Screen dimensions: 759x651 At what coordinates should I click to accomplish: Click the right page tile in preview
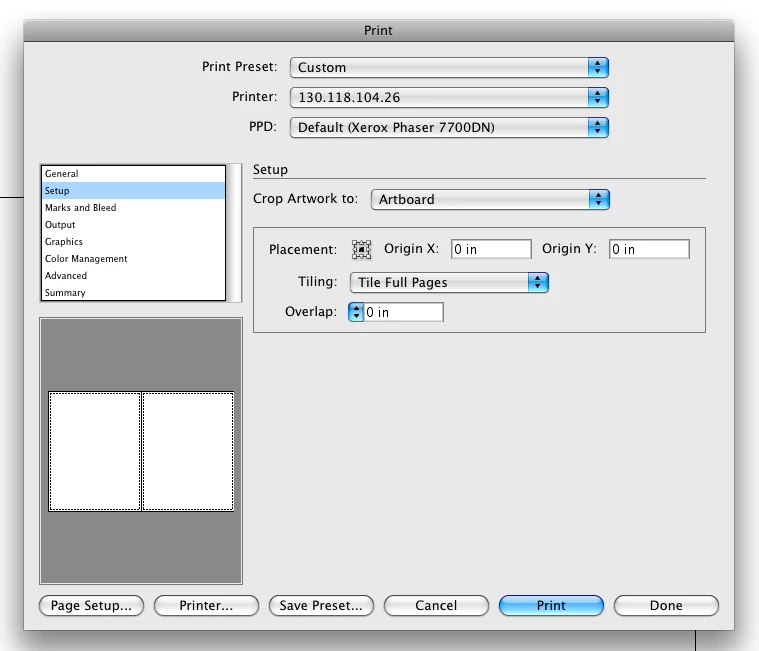tap(188, 451)
